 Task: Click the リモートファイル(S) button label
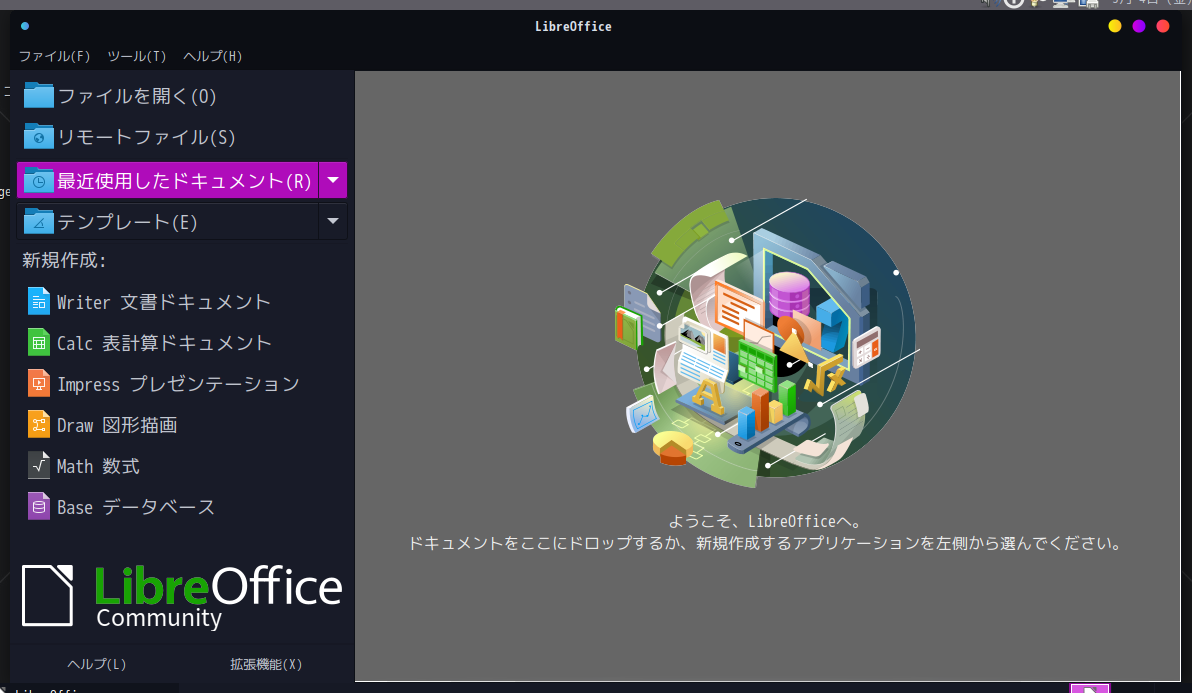click(x=146, y=138)
